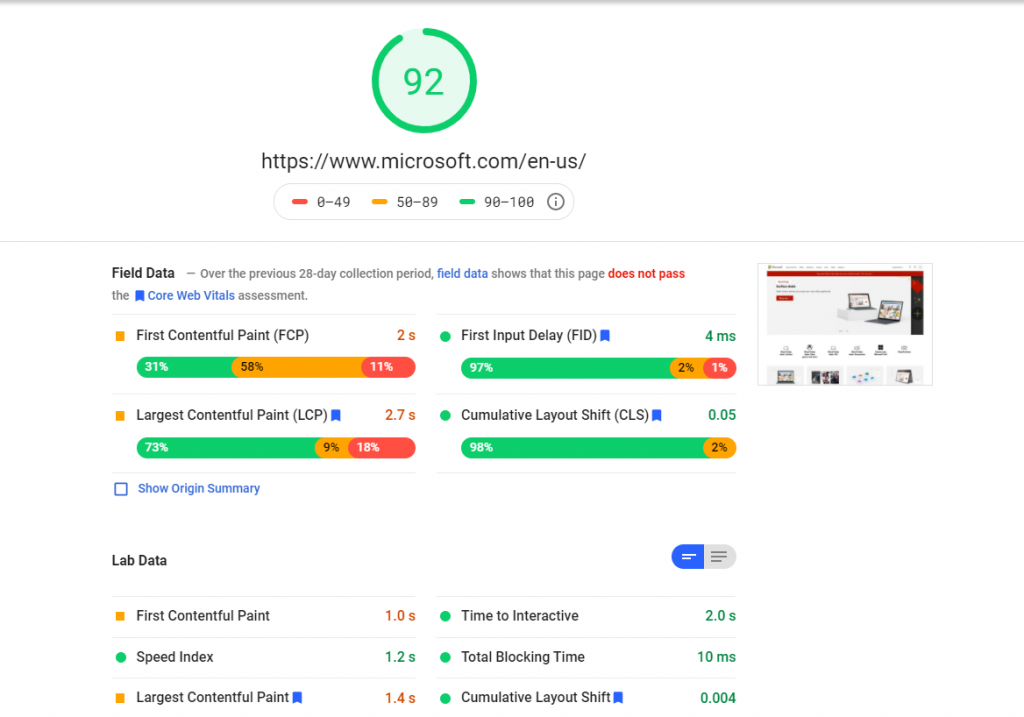Click the score legend info icon
The height and width of the screenshot is (717, 1024).
click(555, 202)
